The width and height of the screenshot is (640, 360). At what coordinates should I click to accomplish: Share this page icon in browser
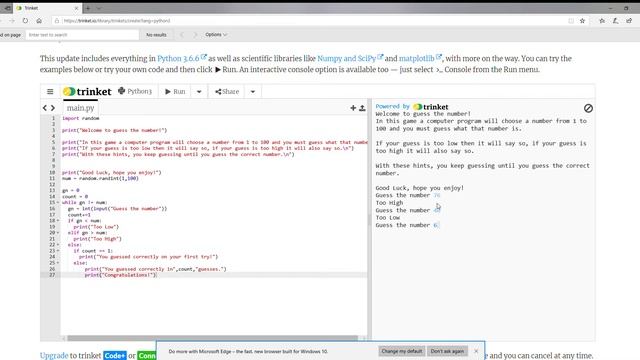[629, 20]
